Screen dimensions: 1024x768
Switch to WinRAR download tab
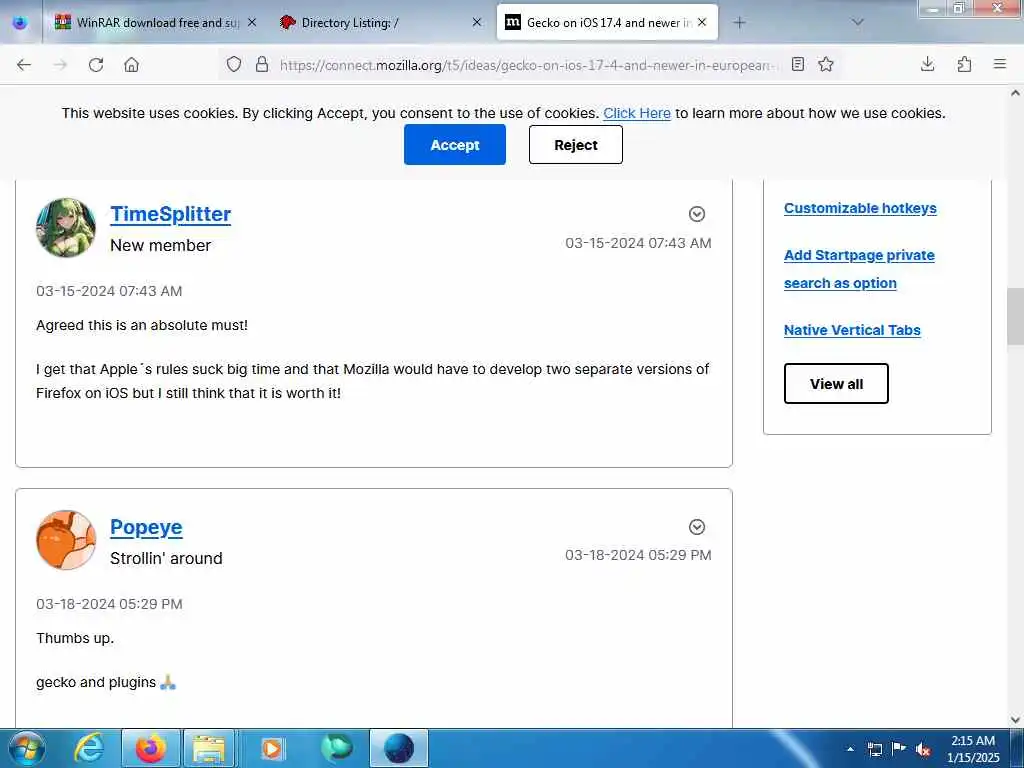[x=155, y=22]
